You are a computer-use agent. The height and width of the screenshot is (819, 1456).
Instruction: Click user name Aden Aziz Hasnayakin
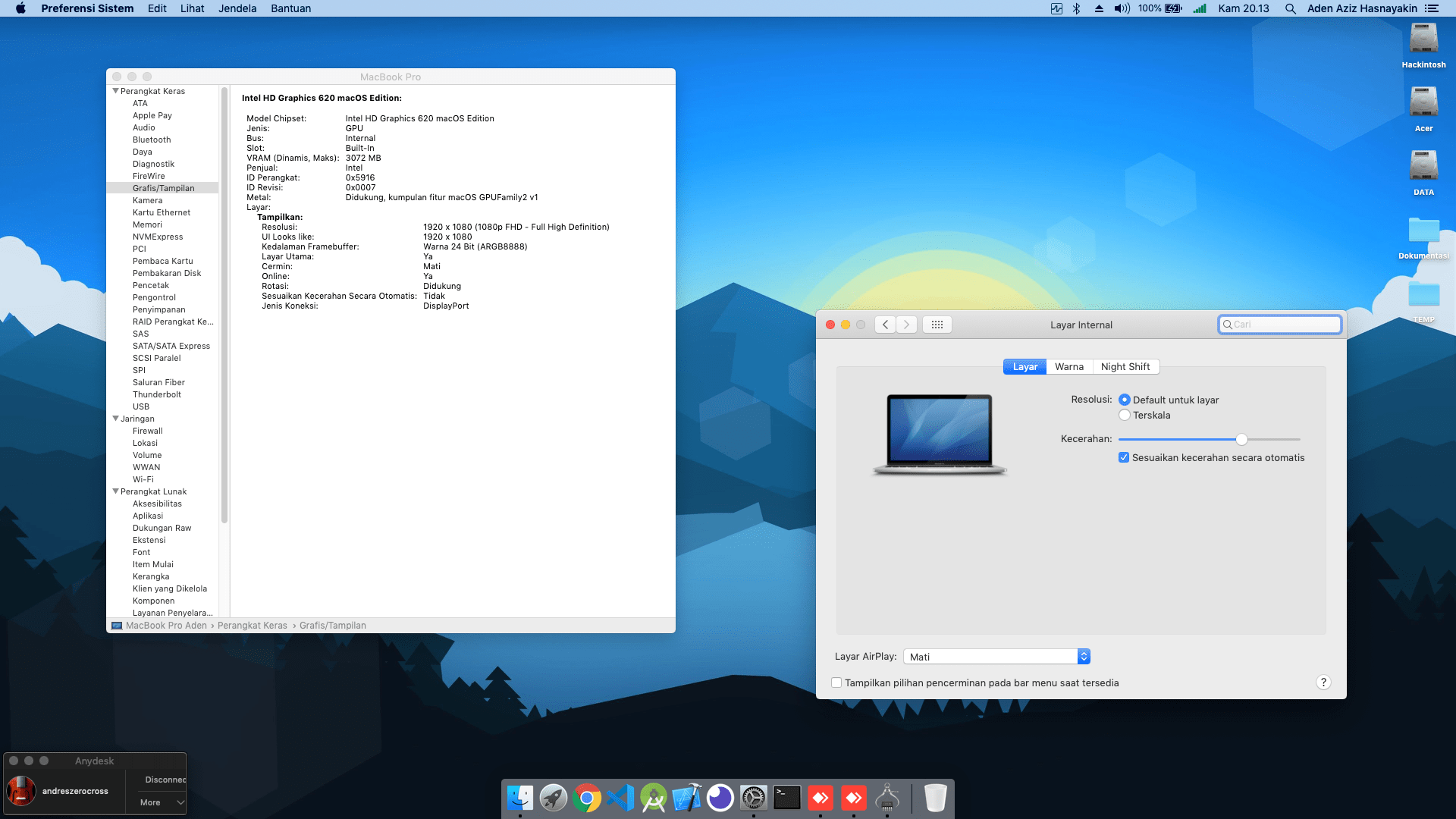[1362, 8]
